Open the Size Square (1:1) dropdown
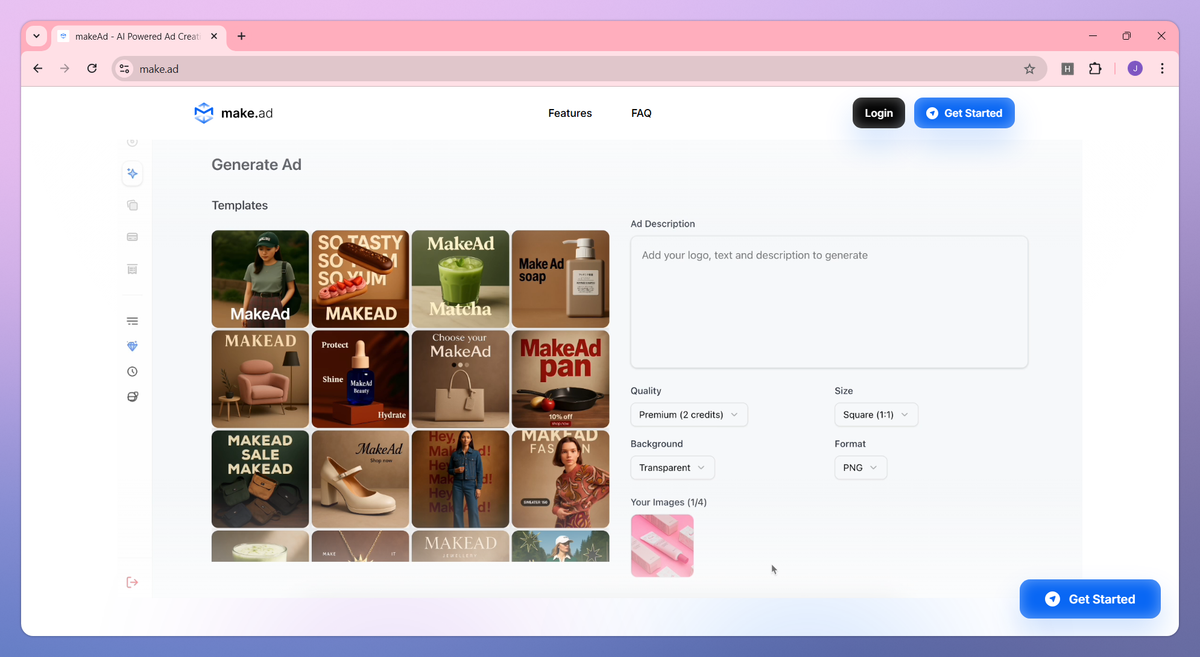Image resolution: width=1200 pixels, height=657 pixels. [876, 415]
